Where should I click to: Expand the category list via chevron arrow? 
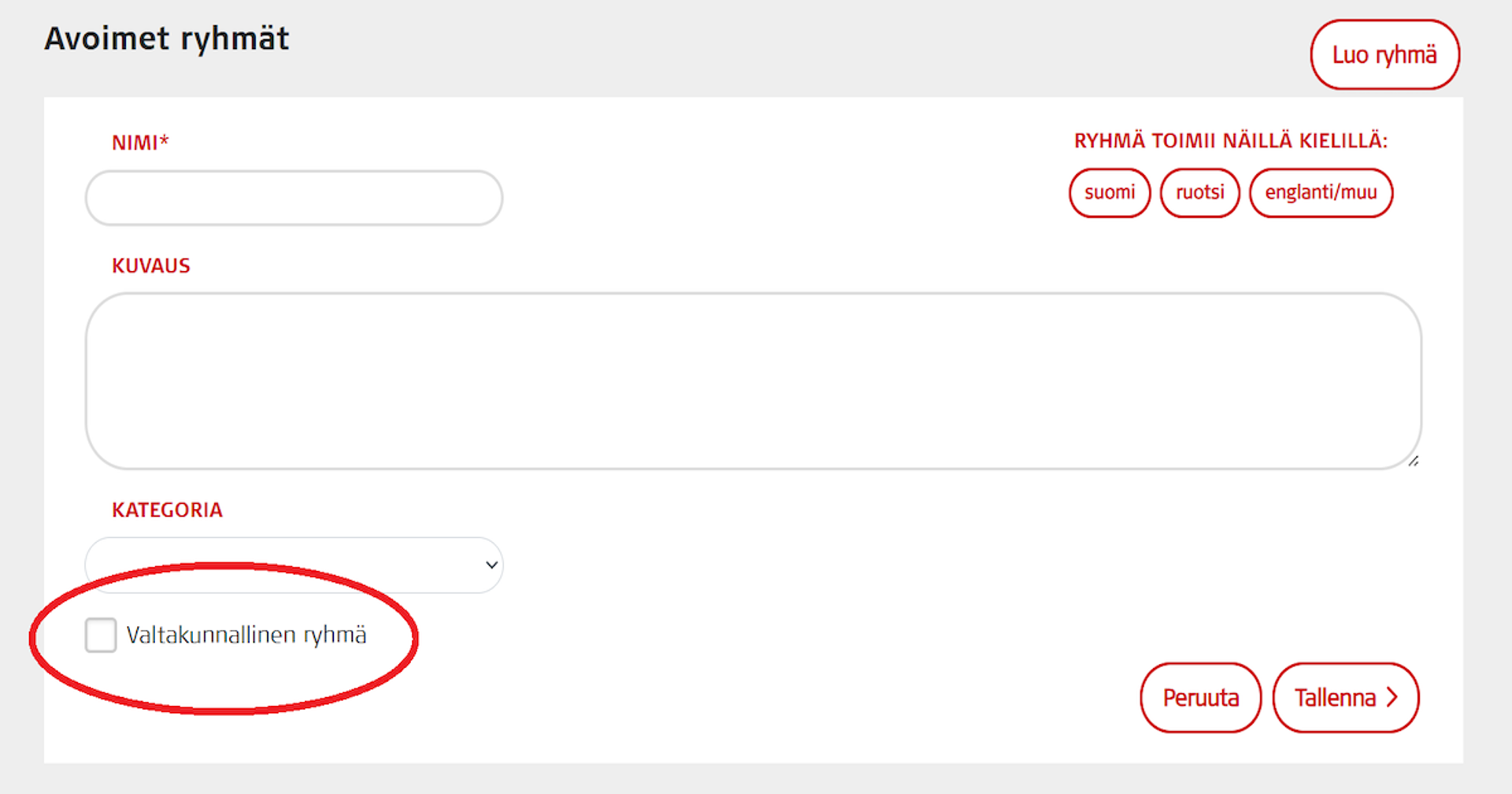pos(491,565)
